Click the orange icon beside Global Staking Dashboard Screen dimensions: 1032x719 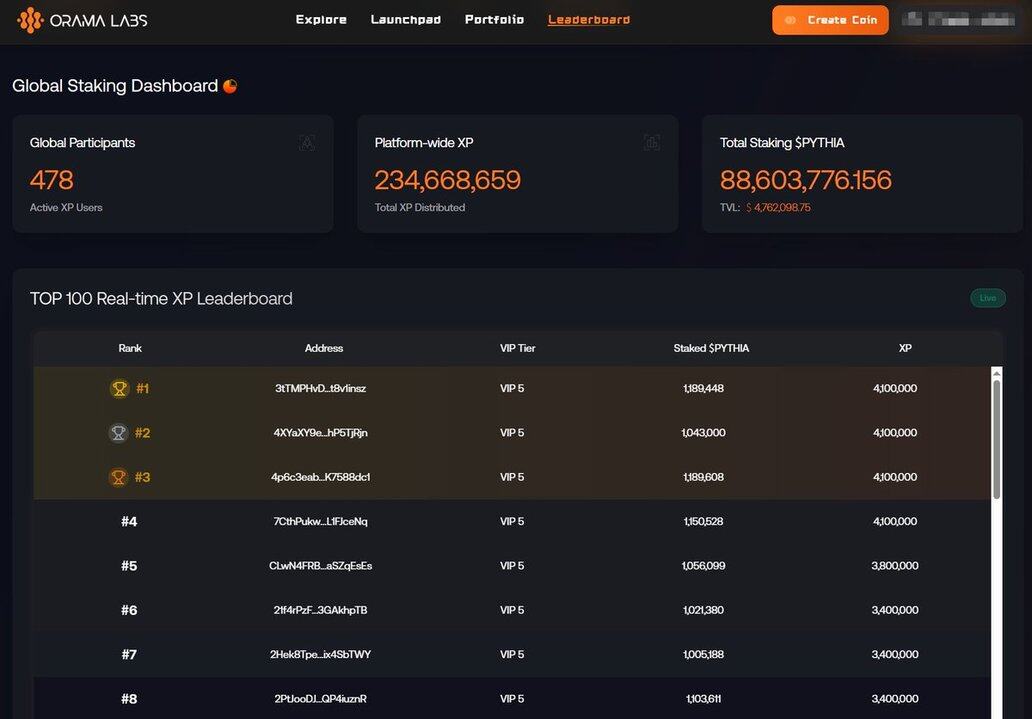point(230,86)
